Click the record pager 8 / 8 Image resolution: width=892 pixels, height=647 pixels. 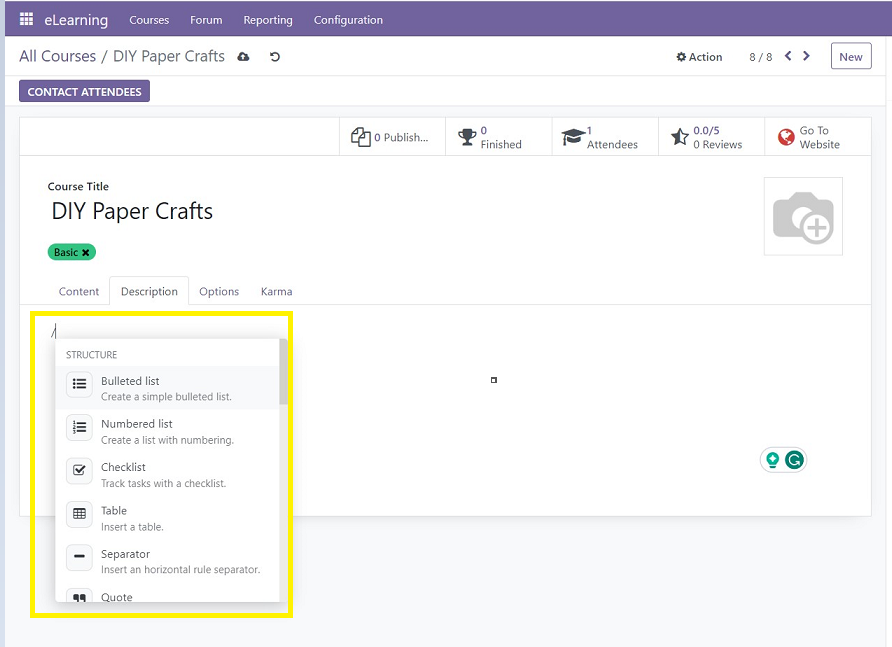coord(760,57)
